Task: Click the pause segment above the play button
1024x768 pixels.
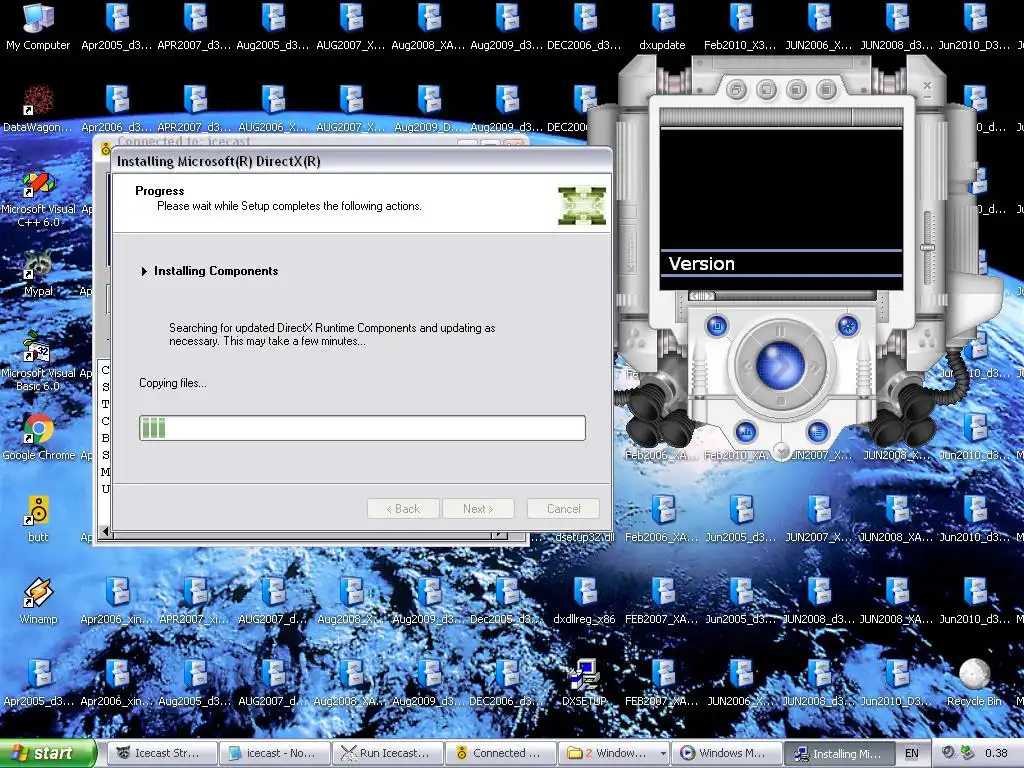Action: point(780,332)
